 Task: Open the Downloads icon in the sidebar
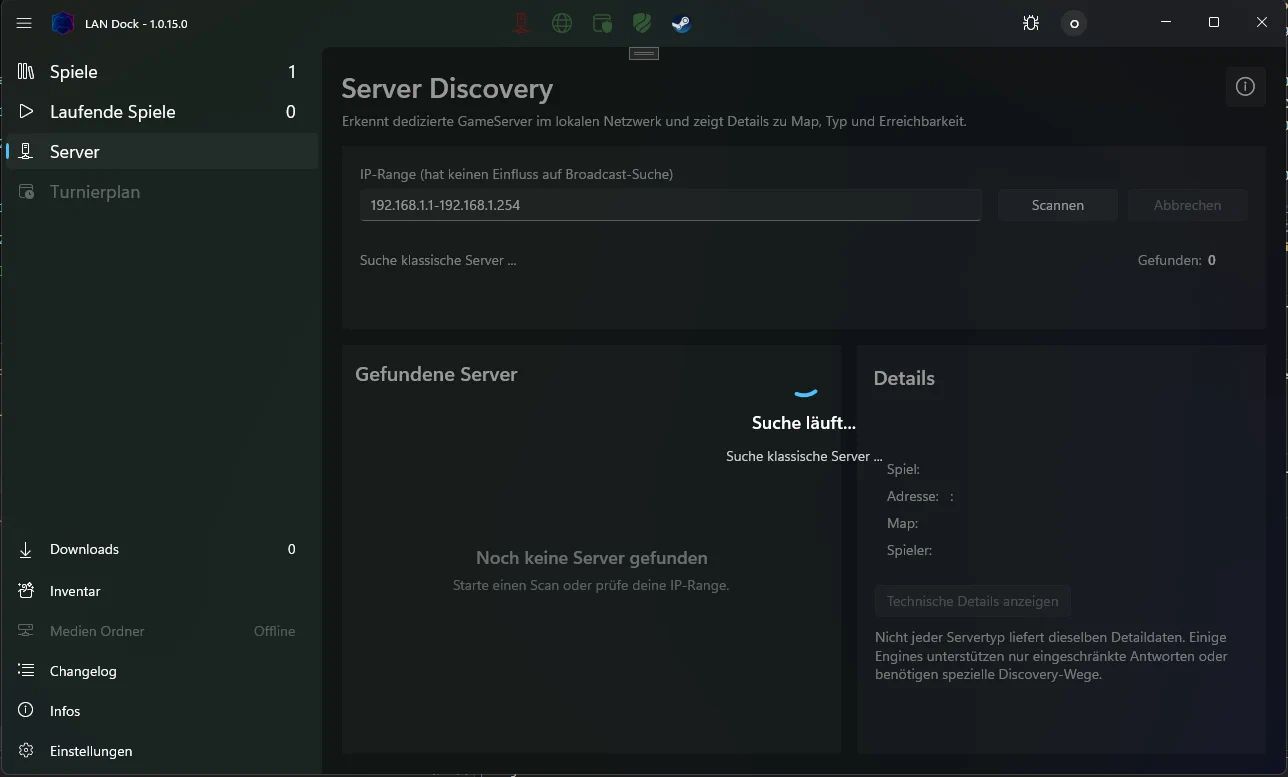click(x=25, y=549)
